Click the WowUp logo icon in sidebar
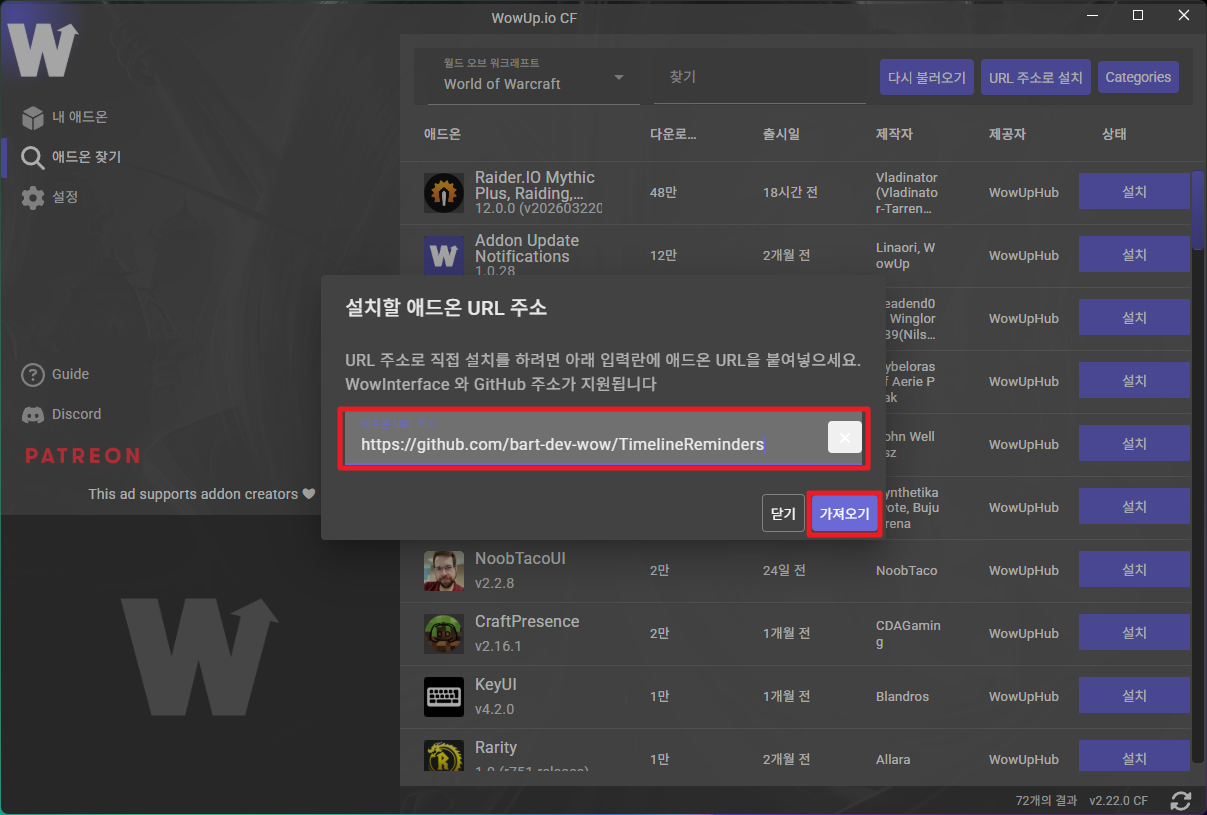Screen dimensions: 1207x815 [43, 49]
